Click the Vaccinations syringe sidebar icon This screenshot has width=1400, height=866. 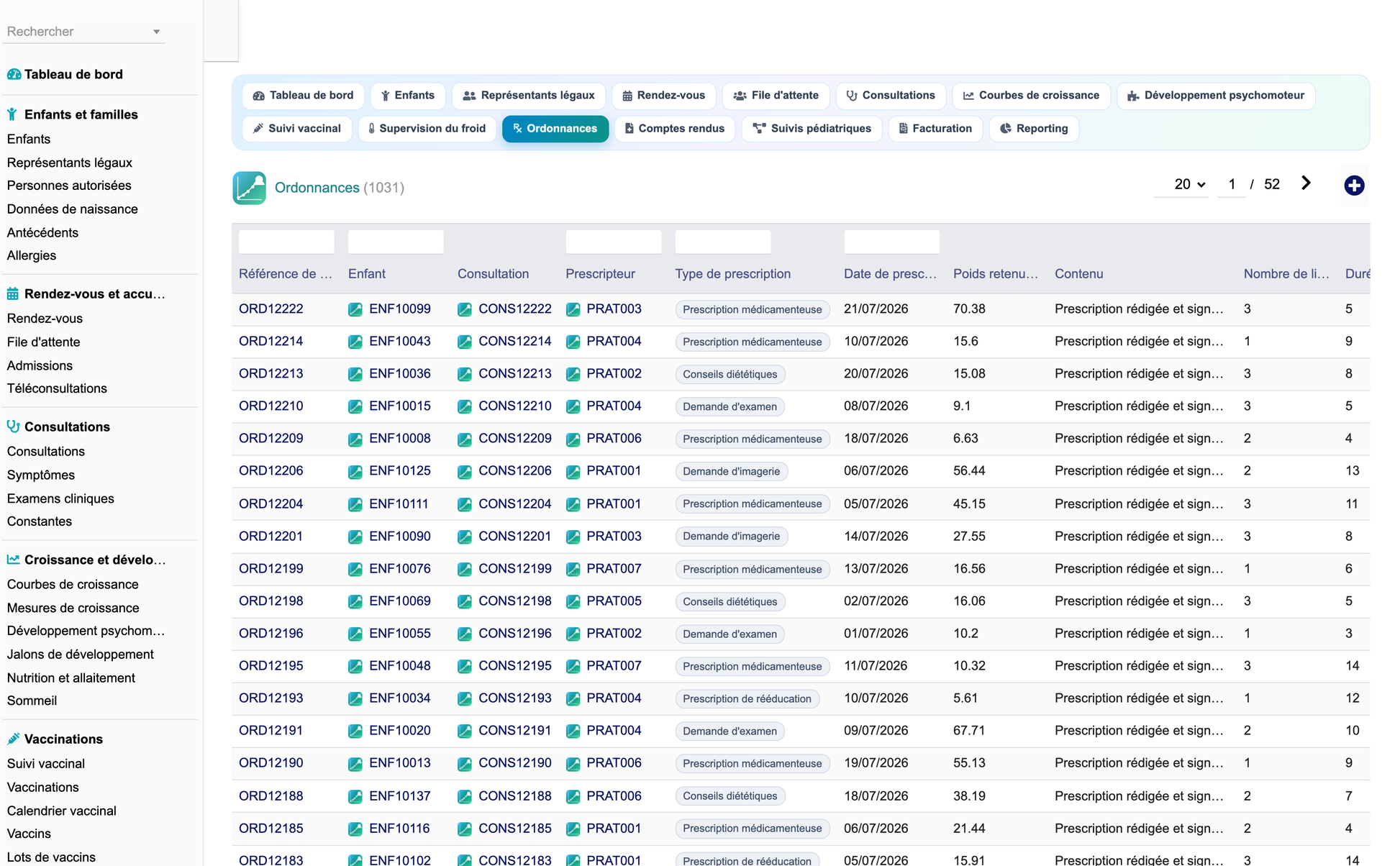tap(13, 739)
